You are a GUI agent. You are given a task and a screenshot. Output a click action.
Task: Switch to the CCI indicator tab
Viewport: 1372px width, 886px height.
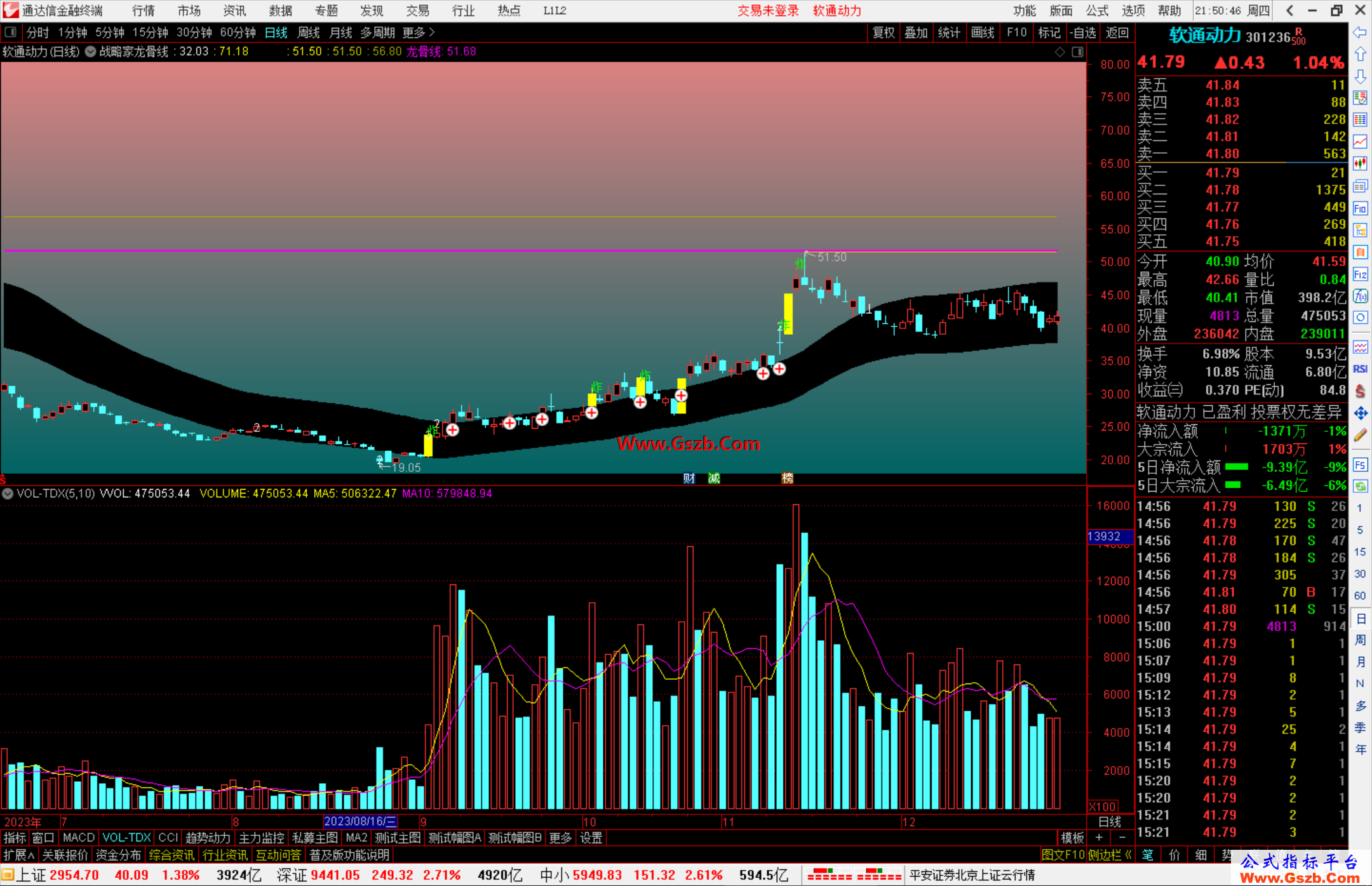[x=168, y=838]
